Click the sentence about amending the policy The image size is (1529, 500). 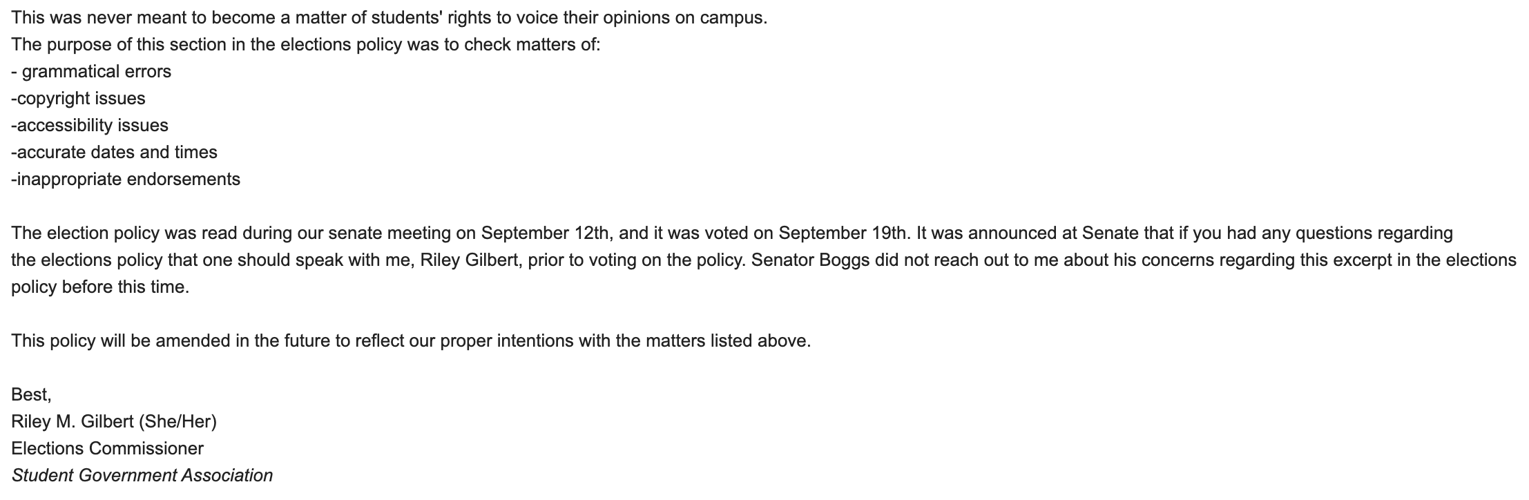[410, 342]
